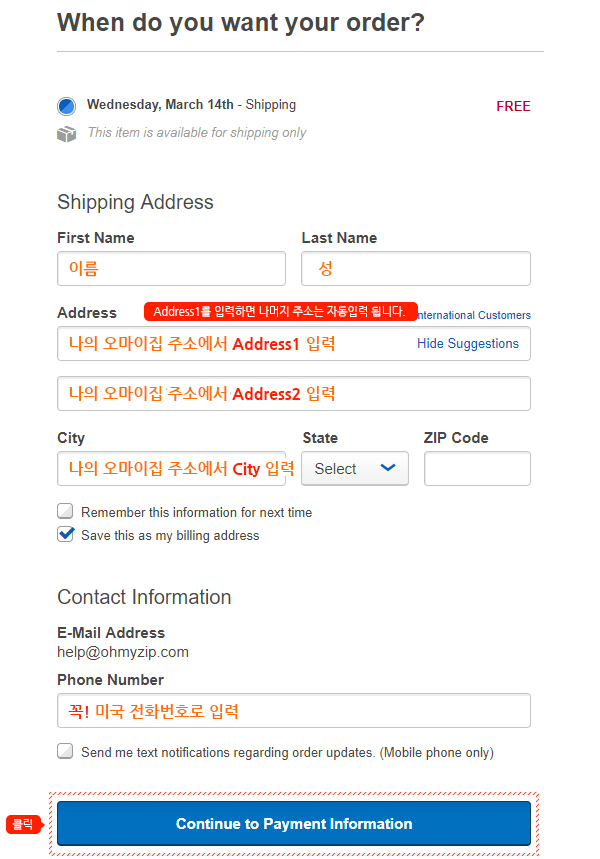Uncheck Save this as my billing address
This screenshot has height=859, width=600.
point(66,535)
